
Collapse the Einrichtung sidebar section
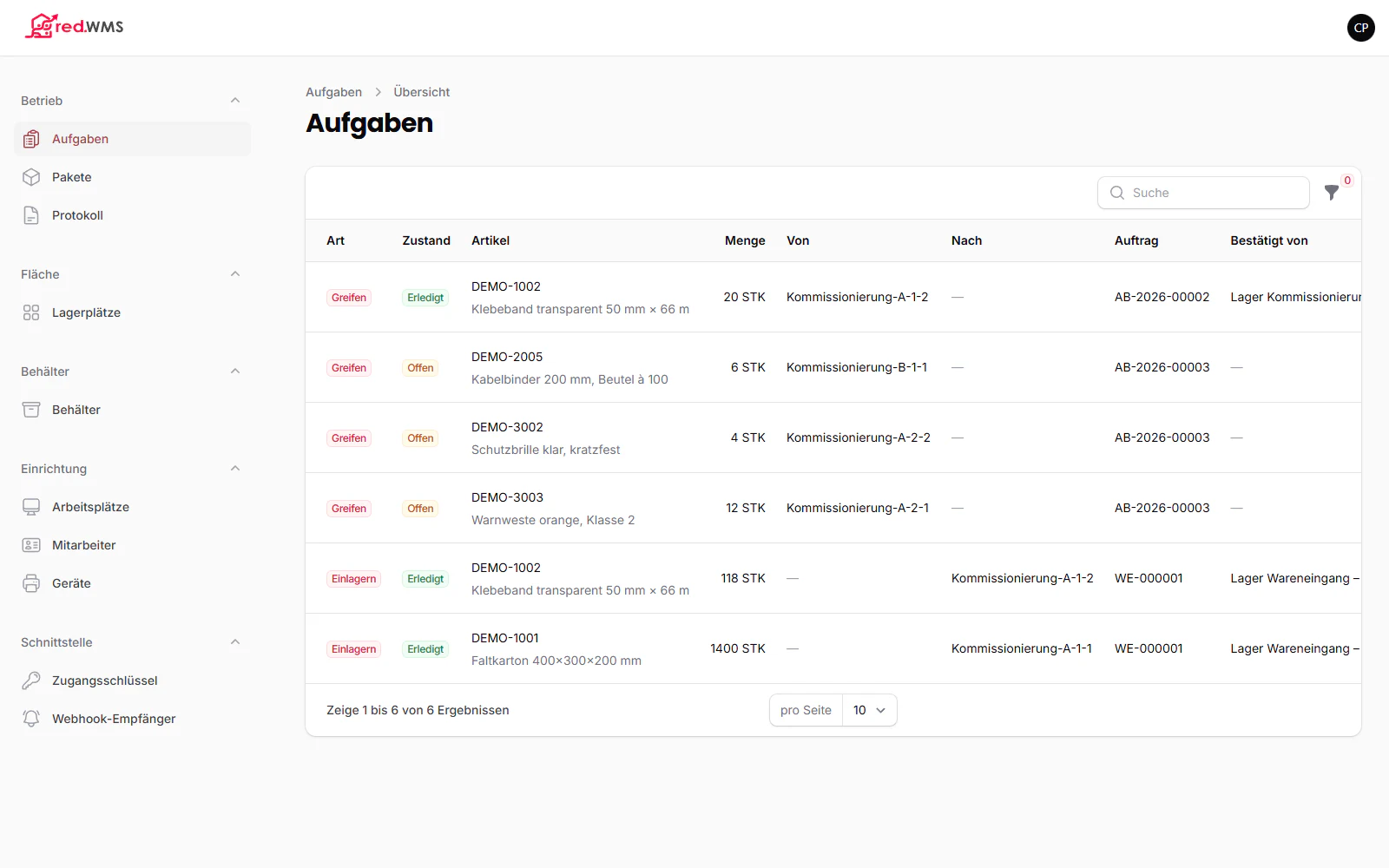click(235, 469)
